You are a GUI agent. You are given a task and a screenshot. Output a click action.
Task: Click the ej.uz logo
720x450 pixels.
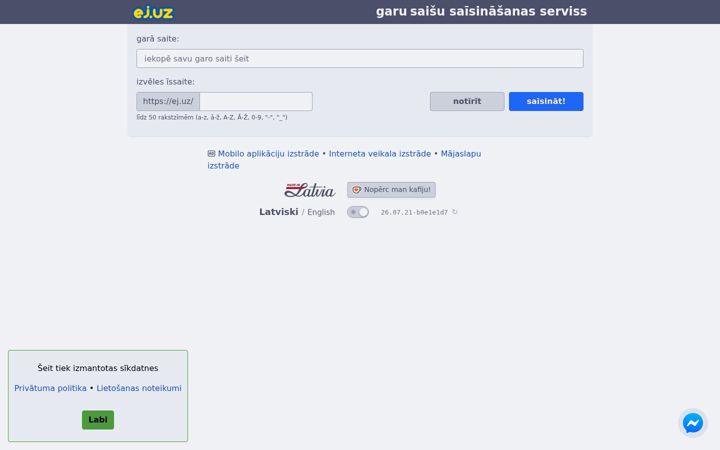point(153,12)
